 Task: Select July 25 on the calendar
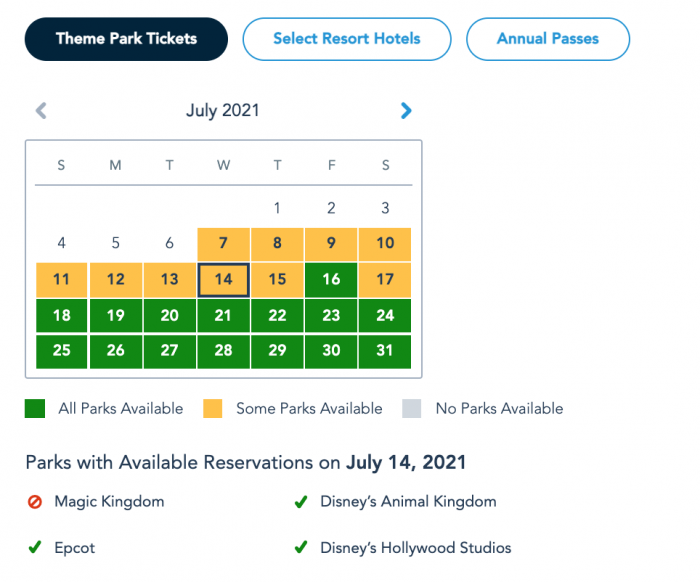click(x=61, y=351)
